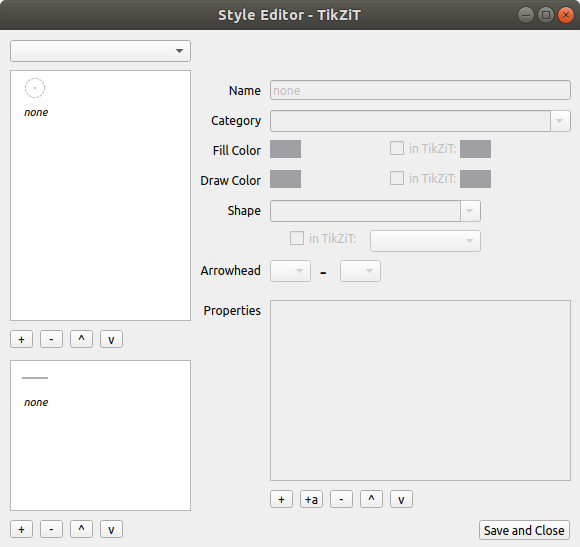Open the left Arrowhead dropdown
The width and height of the screenshot is (580, 547).
coord(290,271)
